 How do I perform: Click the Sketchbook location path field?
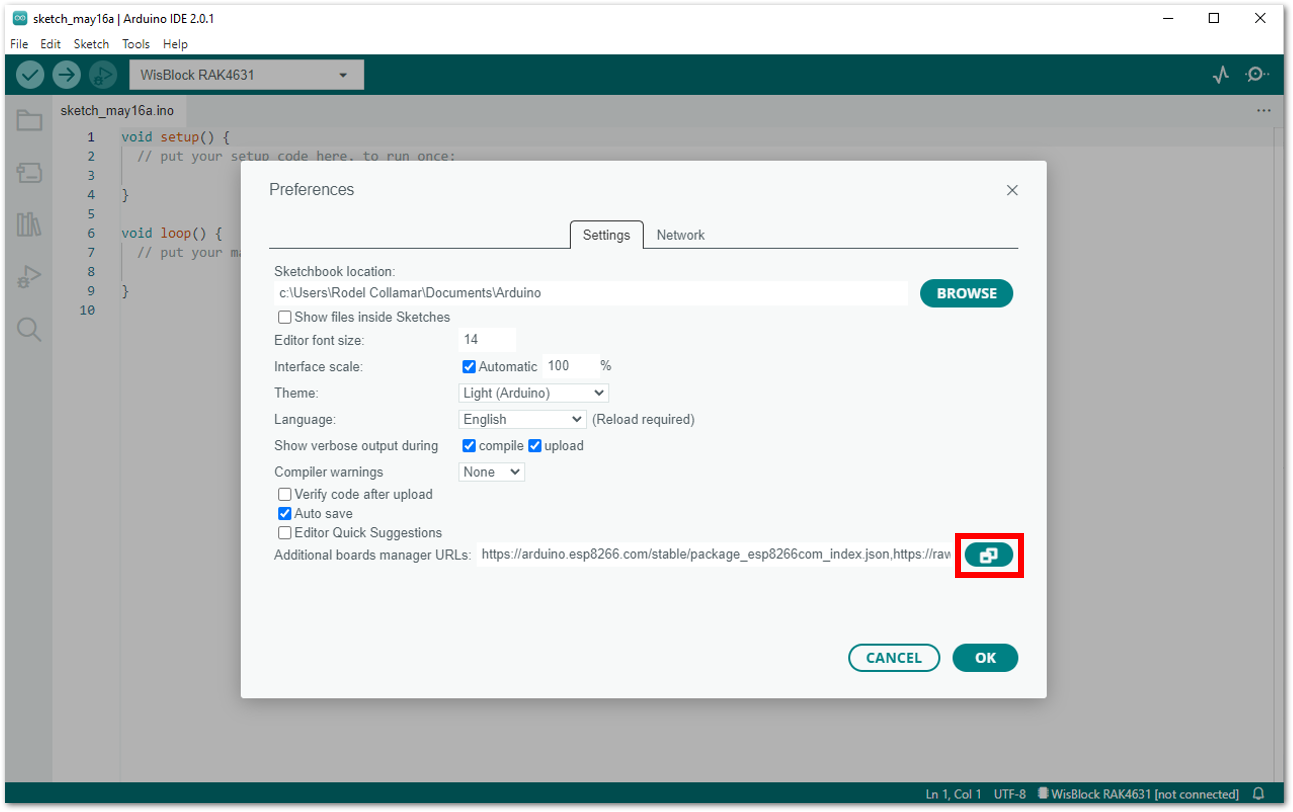(591, 293)
